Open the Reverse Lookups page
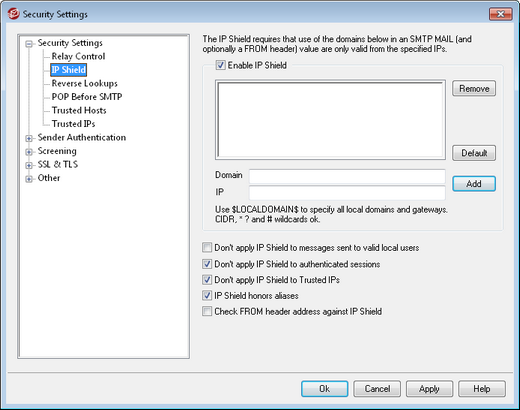 84,83
